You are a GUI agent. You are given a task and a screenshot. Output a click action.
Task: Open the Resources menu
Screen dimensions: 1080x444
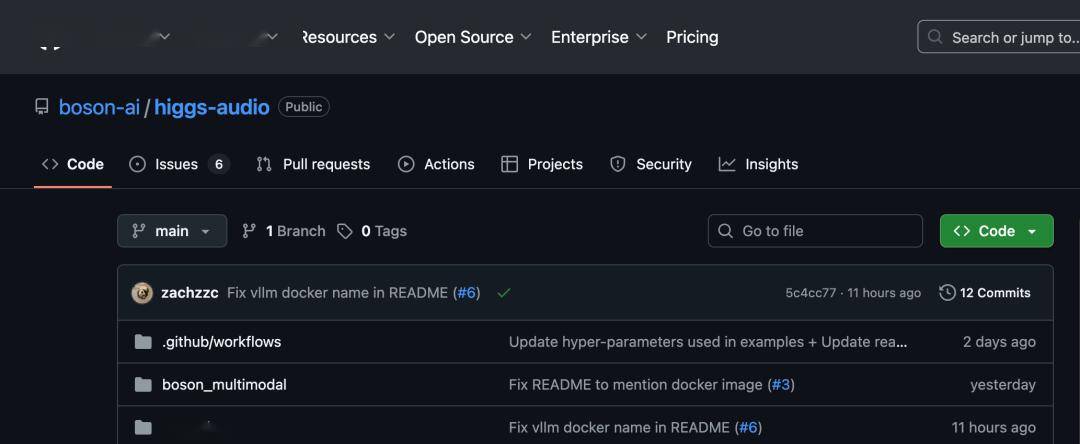click(x=339, y=37)
